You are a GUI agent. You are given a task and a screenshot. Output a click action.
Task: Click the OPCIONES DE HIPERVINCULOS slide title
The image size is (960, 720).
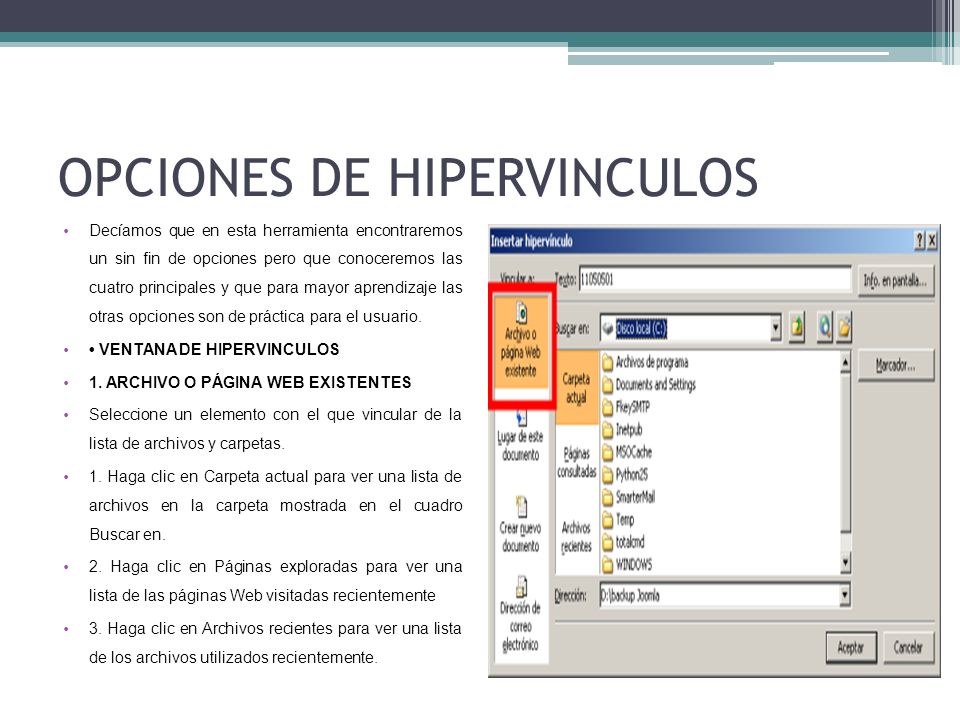pyautogui.click(x=408, y=178)
